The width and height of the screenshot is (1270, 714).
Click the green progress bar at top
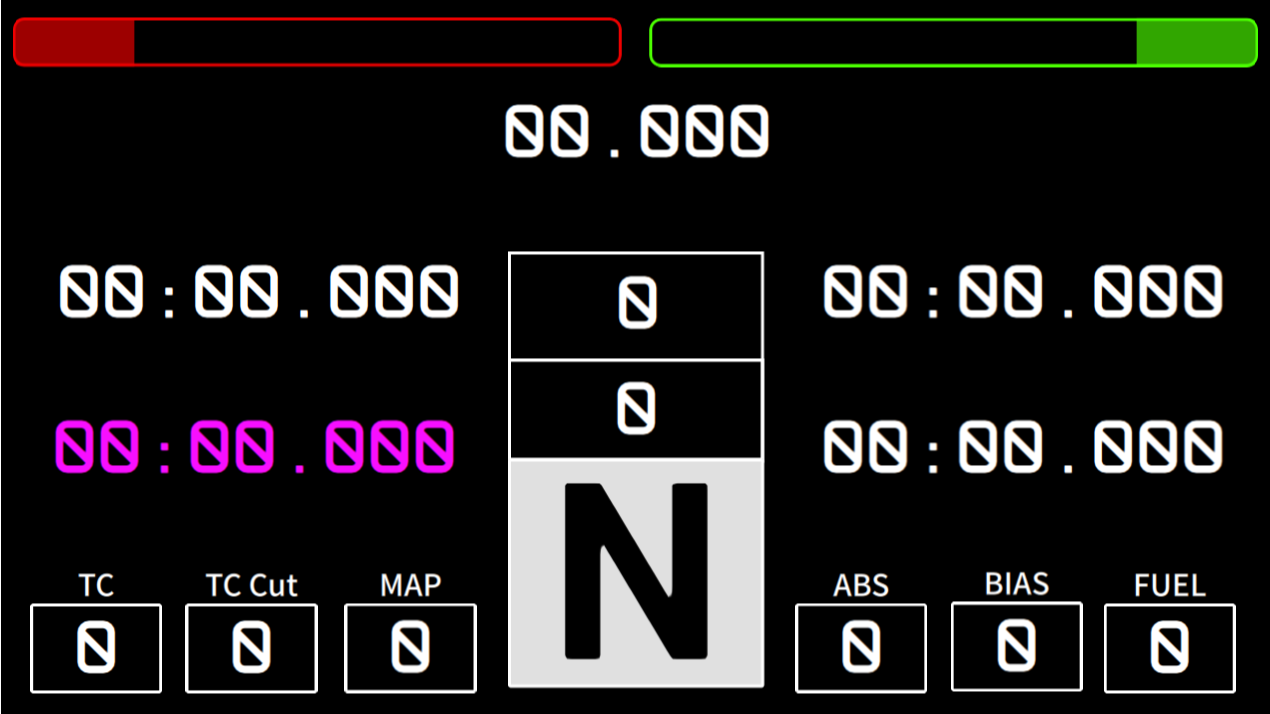point(953,42)
